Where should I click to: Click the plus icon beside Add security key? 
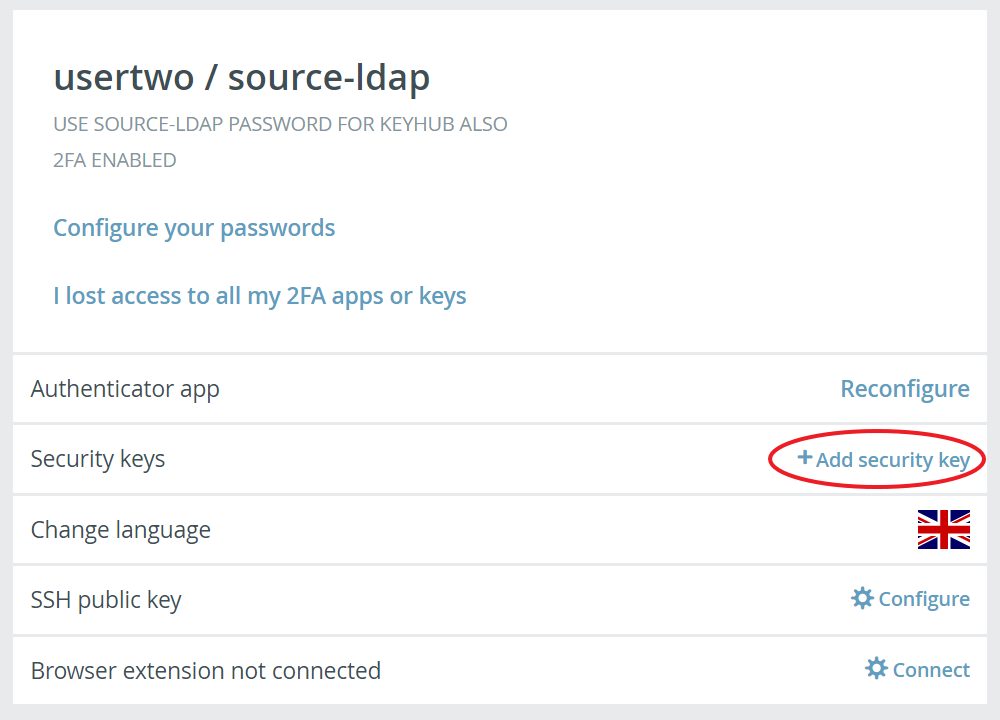pyautogui.click(x=805, y=457)
